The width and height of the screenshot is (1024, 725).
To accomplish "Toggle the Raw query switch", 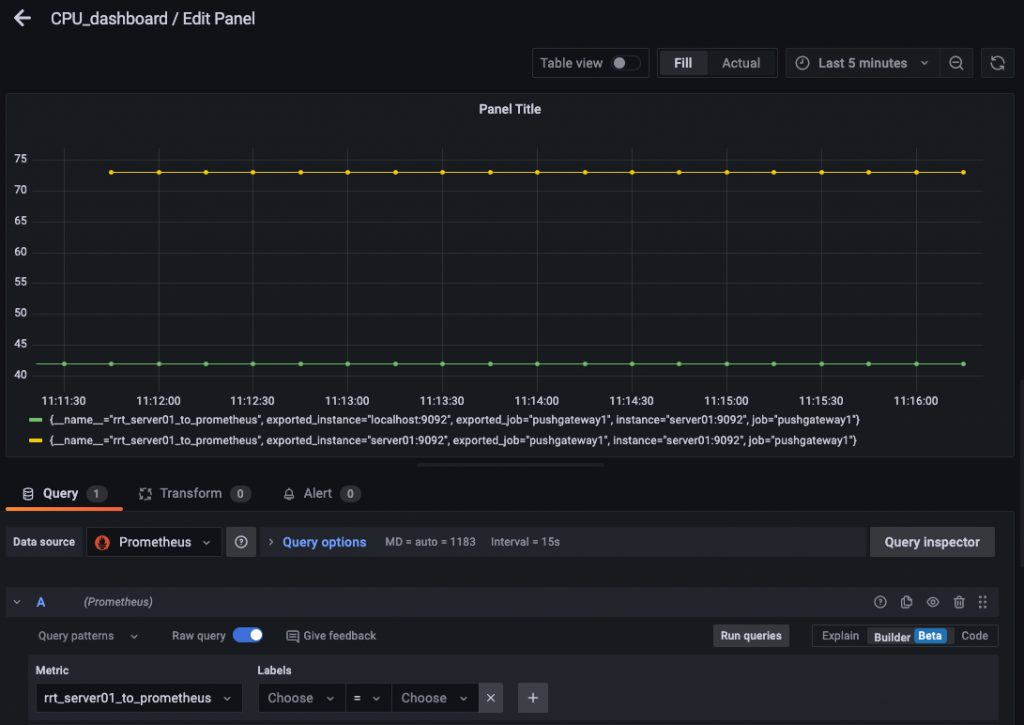I will pos(248,636).
